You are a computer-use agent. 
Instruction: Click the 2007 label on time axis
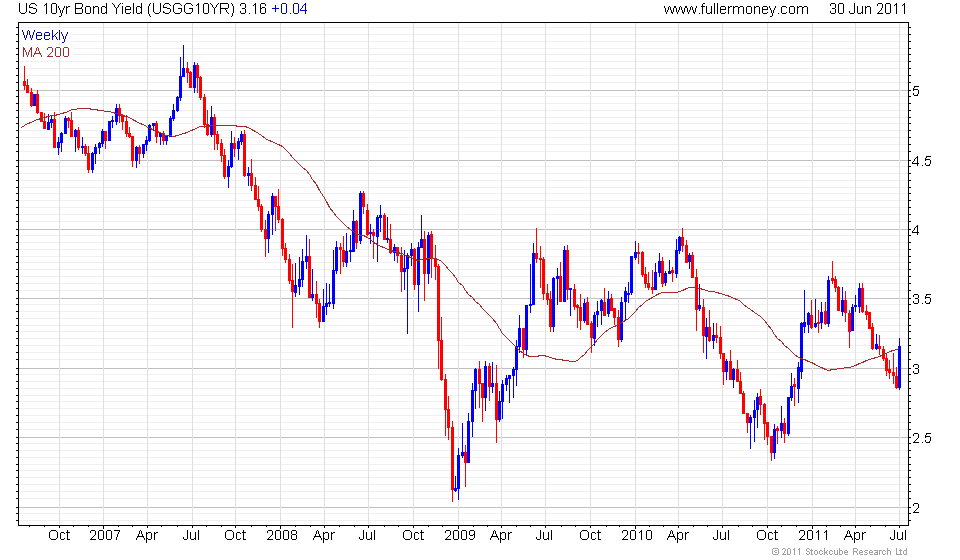105,536
